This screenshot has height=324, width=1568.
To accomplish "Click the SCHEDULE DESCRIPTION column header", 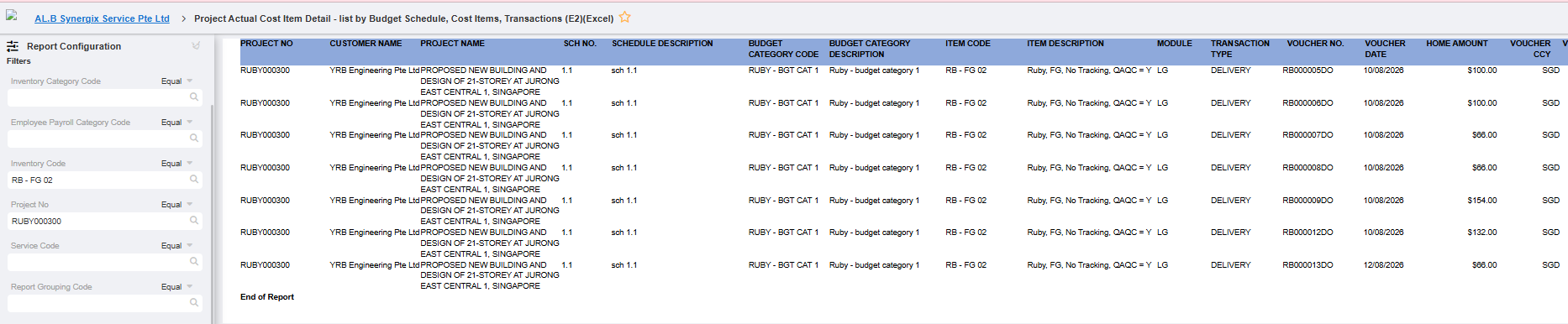I will pos(662,44).
